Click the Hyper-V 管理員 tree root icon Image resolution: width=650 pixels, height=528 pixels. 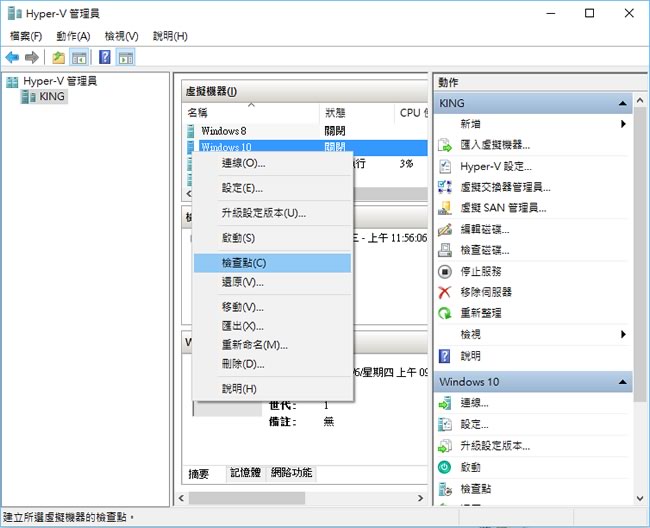[12, 82]
